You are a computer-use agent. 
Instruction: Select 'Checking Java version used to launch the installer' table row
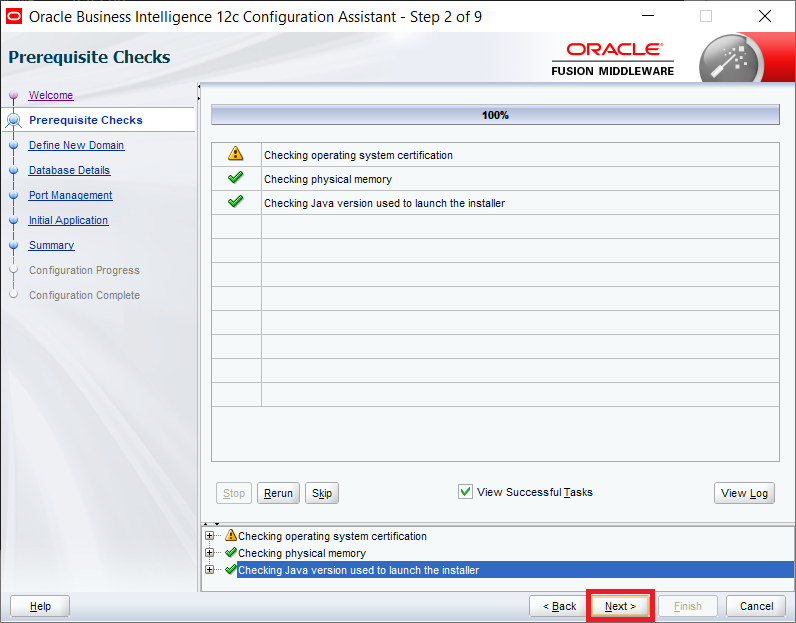[x=495, y=203]
